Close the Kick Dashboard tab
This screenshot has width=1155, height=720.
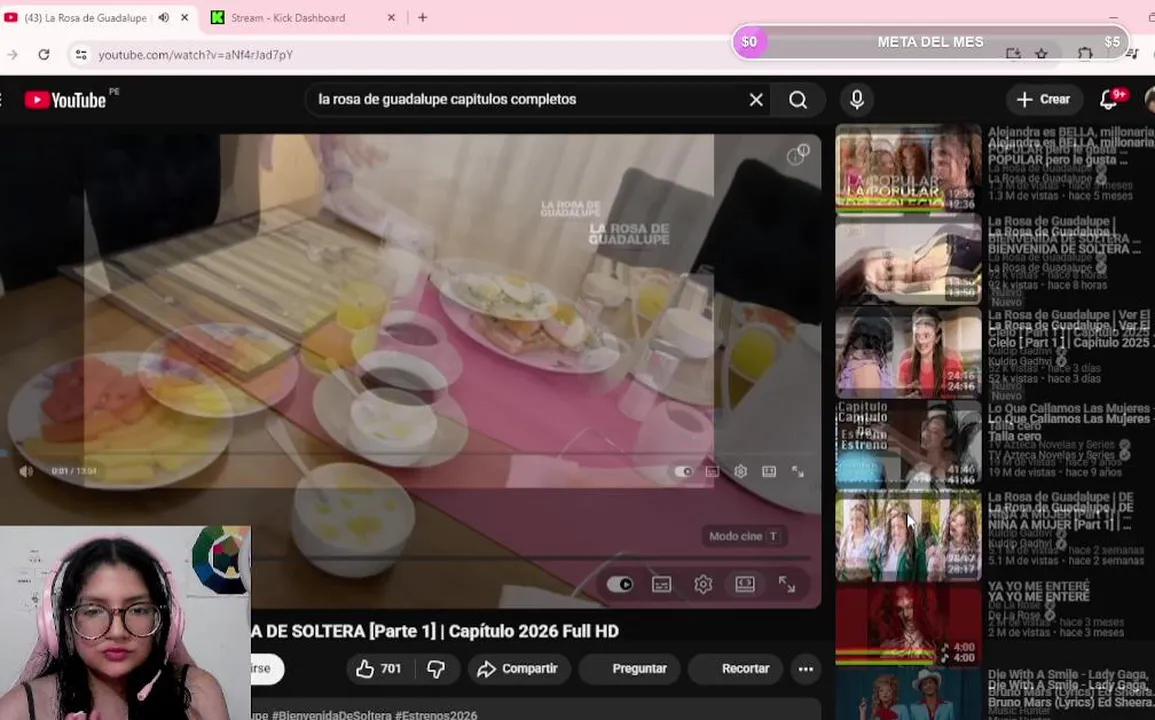pyautogui.click(x=391, y=18)
